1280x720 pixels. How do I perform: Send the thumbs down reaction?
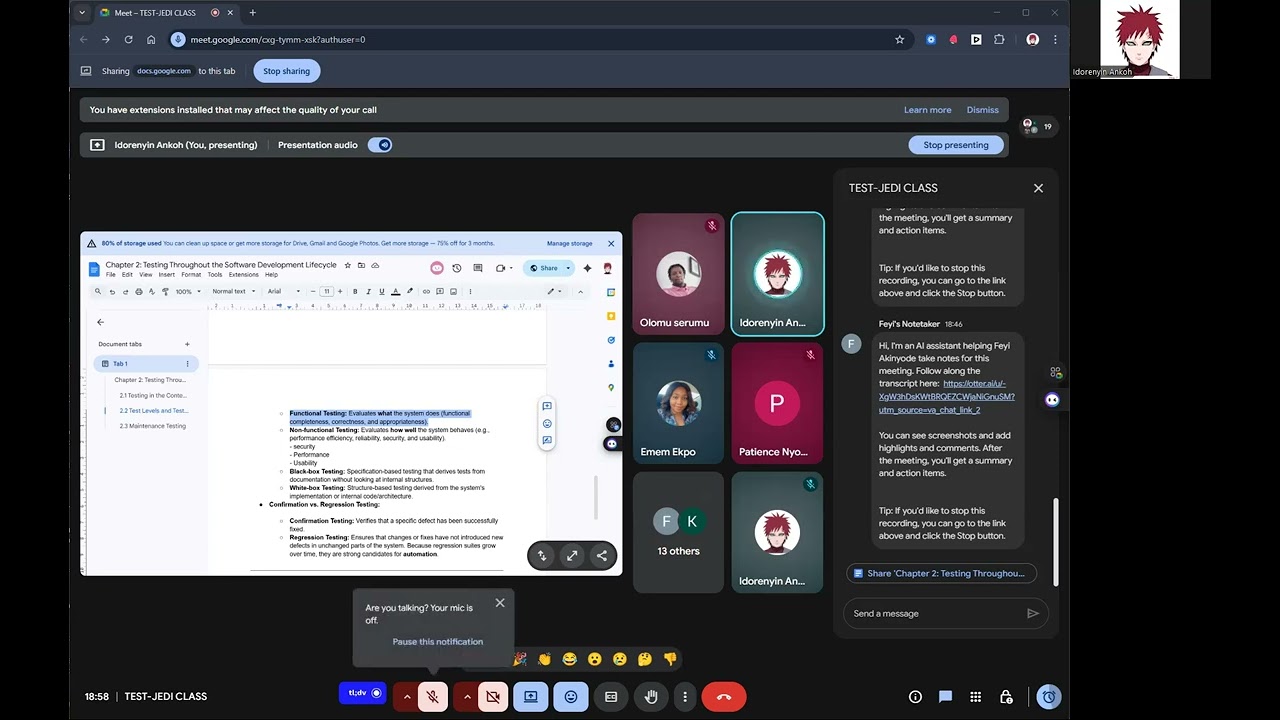[670, 659]
